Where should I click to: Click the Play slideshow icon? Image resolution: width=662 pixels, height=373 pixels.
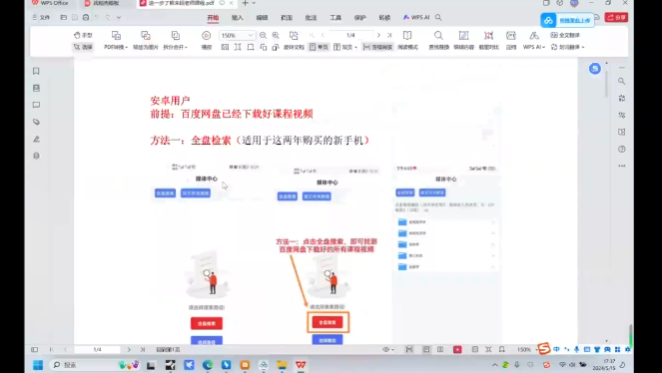click(x=206, y=40)
